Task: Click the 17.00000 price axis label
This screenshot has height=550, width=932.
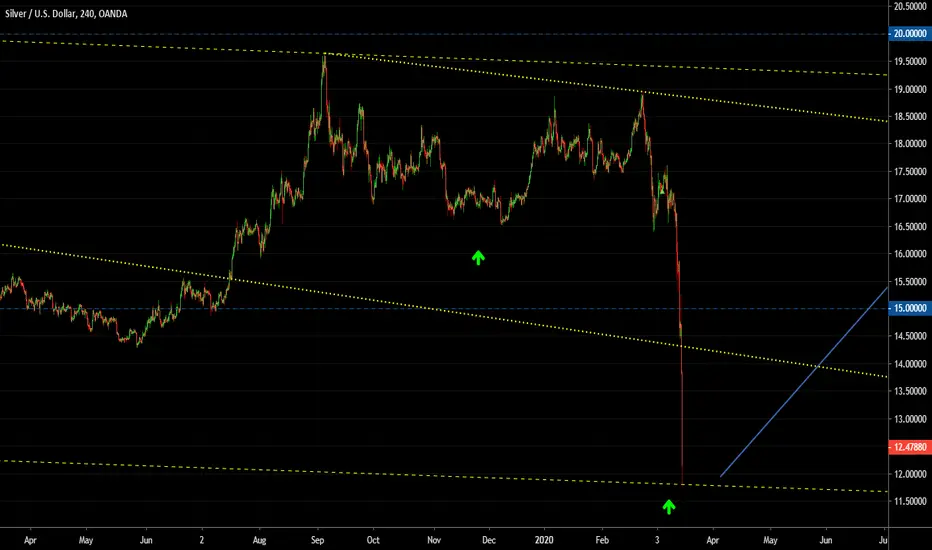Action: point(910,199)
